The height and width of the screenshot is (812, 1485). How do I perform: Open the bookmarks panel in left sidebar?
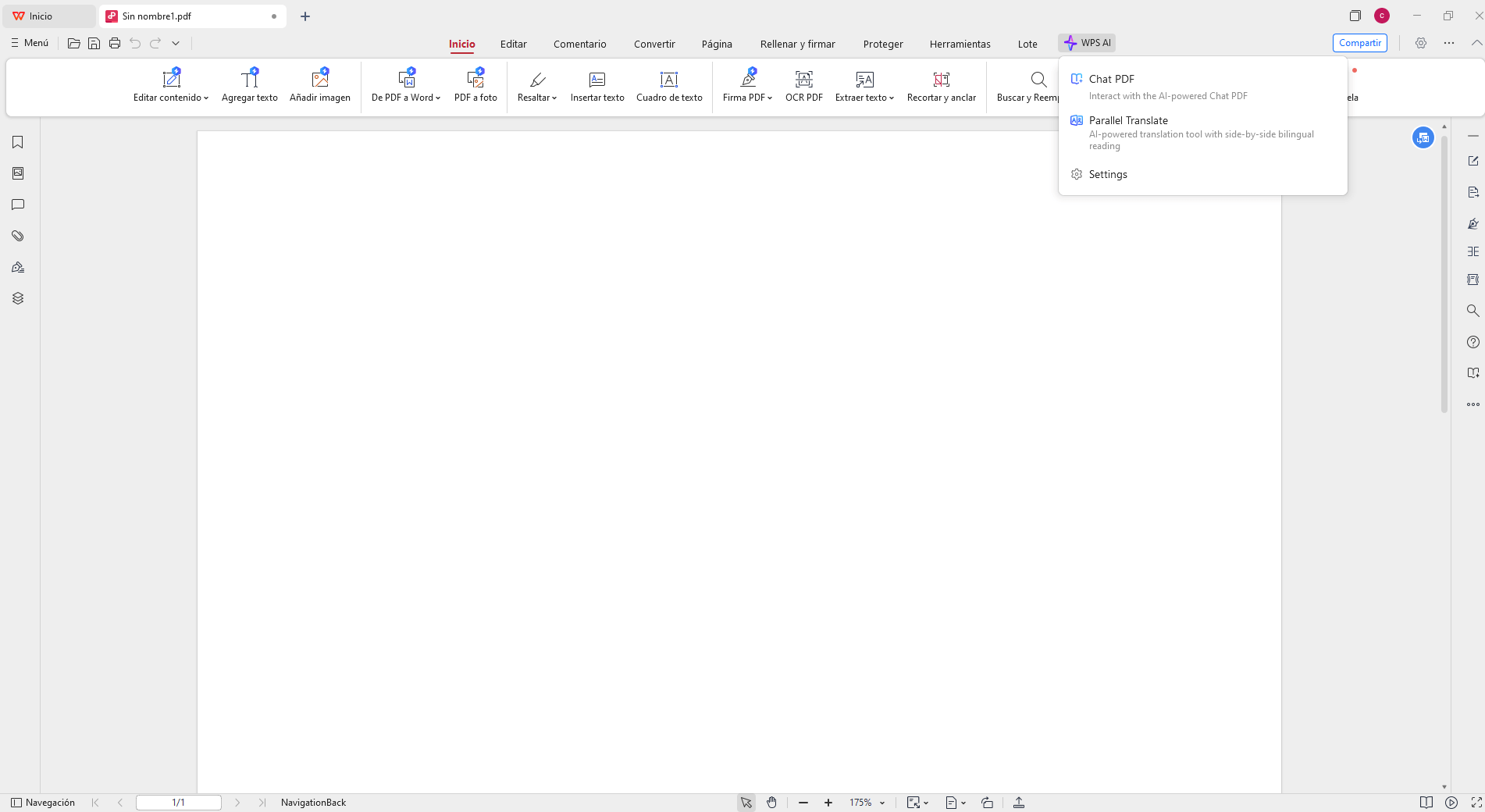(x=18, y=142)
